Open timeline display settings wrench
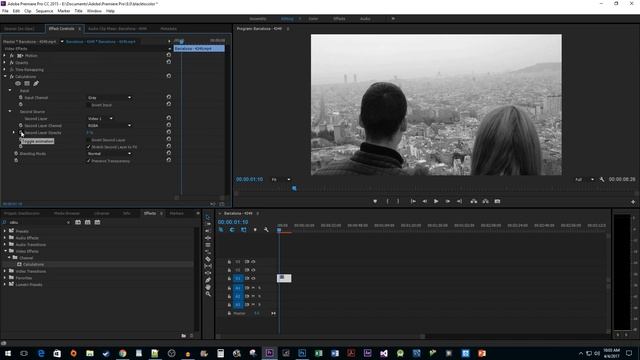The image size is (640, 360). [266, 230]
